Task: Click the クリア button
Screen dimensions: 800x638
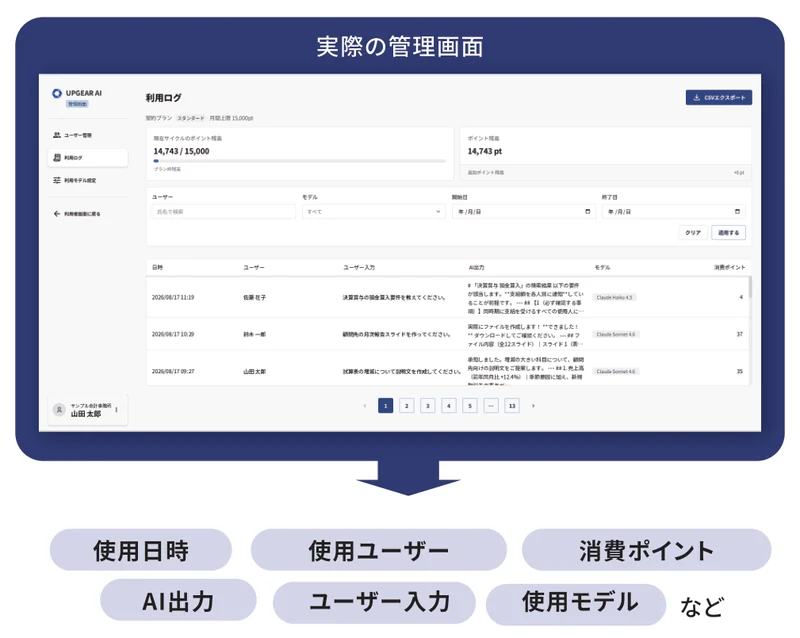Action: coord(693,233)
